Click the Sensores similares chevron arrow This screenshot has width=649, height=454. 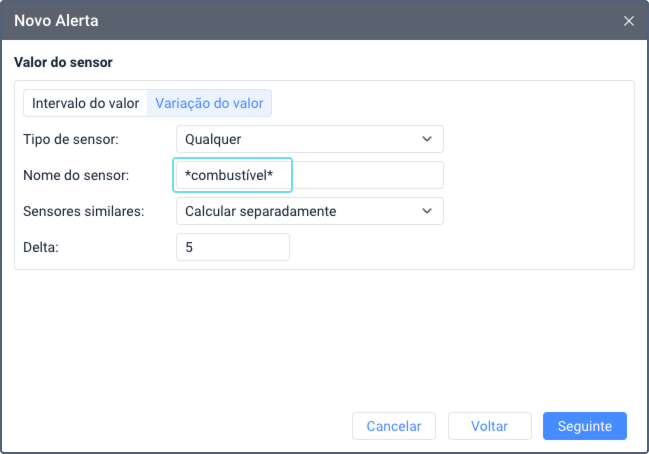pos(427,211)
